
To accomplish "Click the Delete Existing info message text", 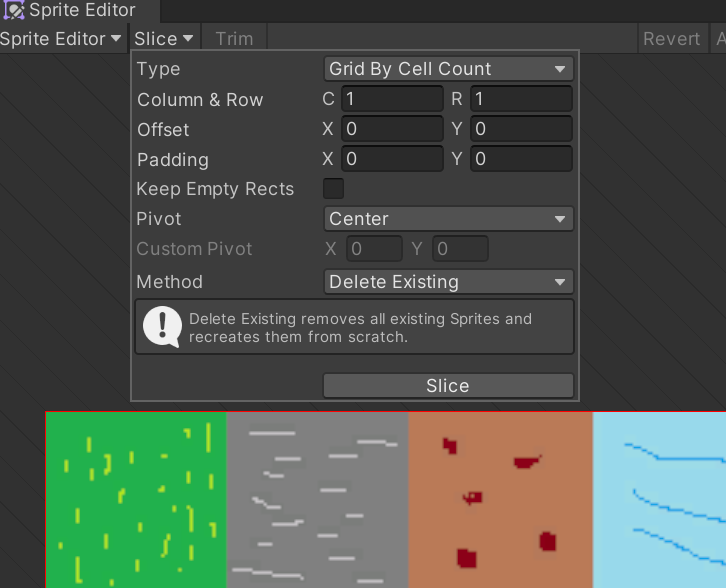I will tap(360, 328).
